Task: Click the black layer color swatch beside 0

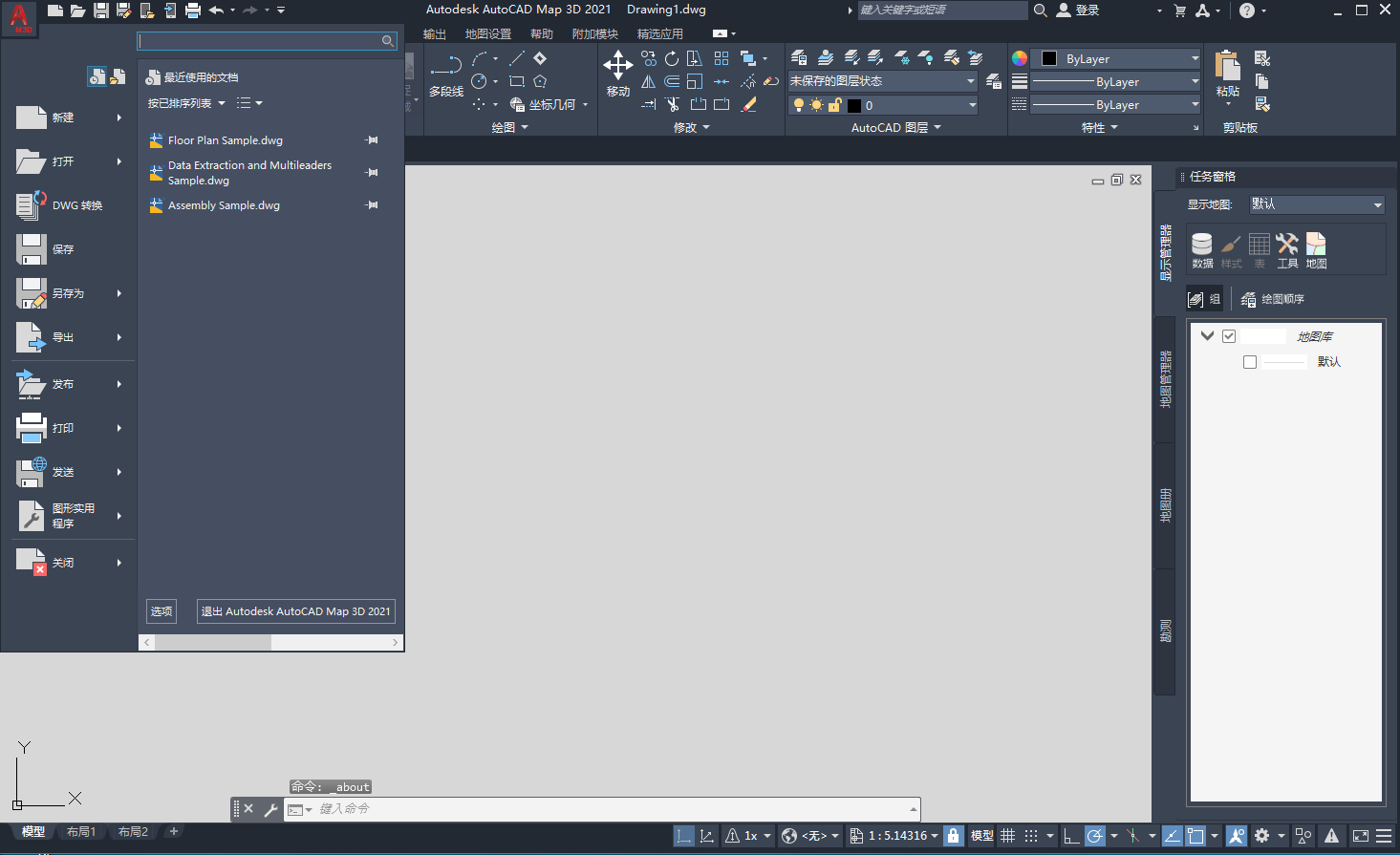Action: click(854, 105)
